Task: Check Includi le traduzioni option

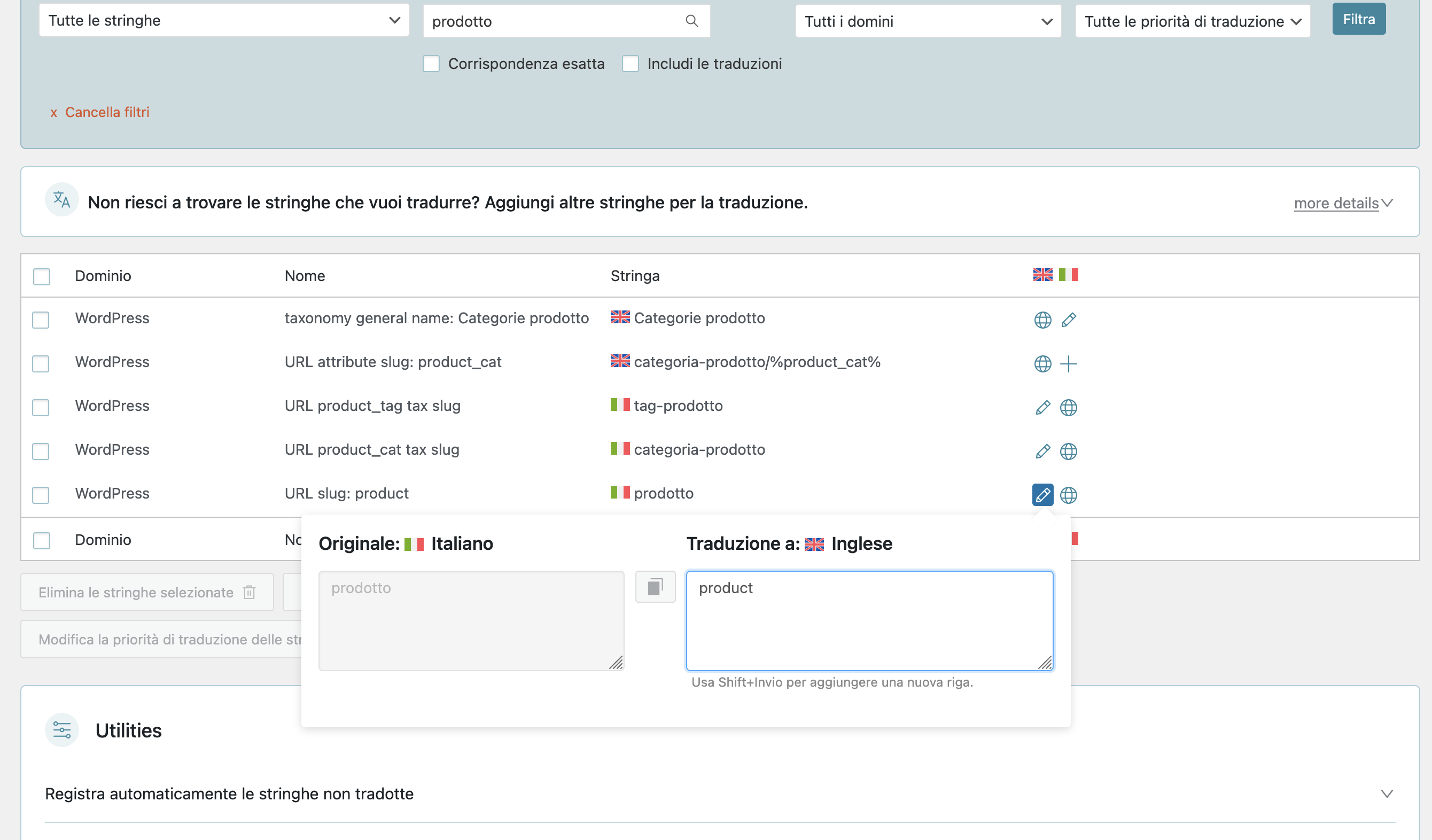Action: click(x=630, y=64)
